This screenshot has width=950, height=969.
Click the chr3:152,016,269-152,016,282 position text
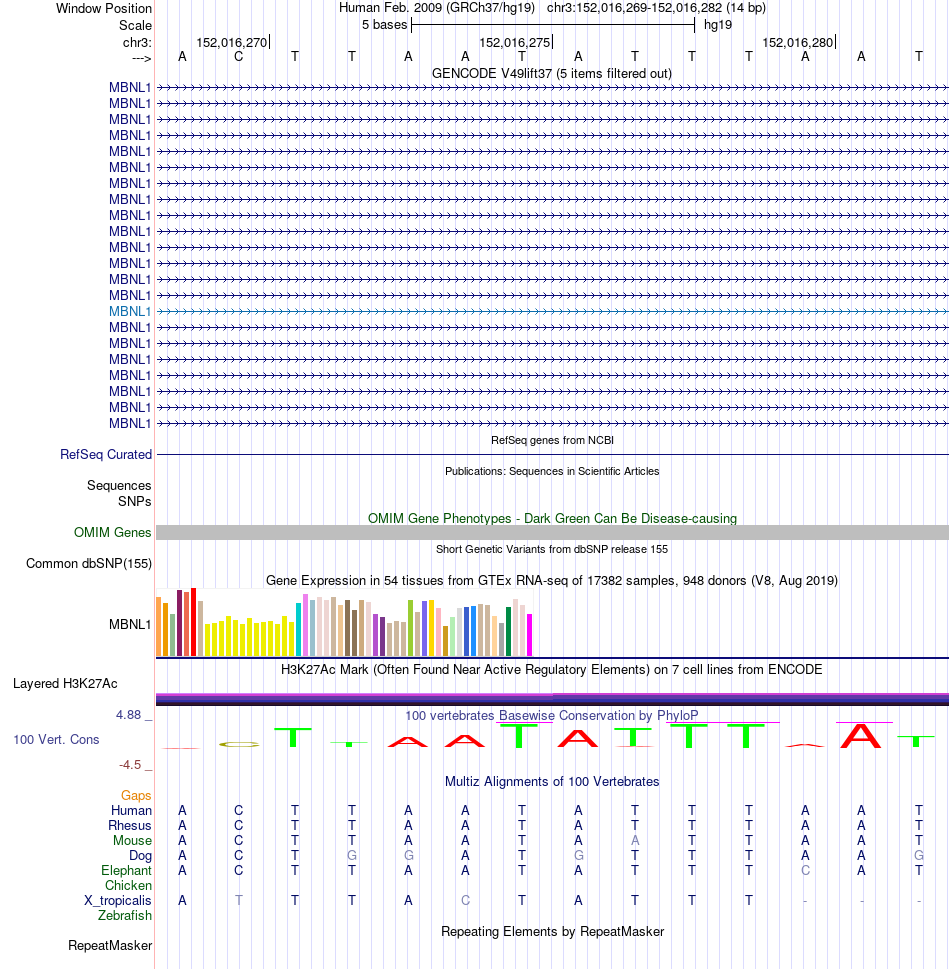point(656,8)
